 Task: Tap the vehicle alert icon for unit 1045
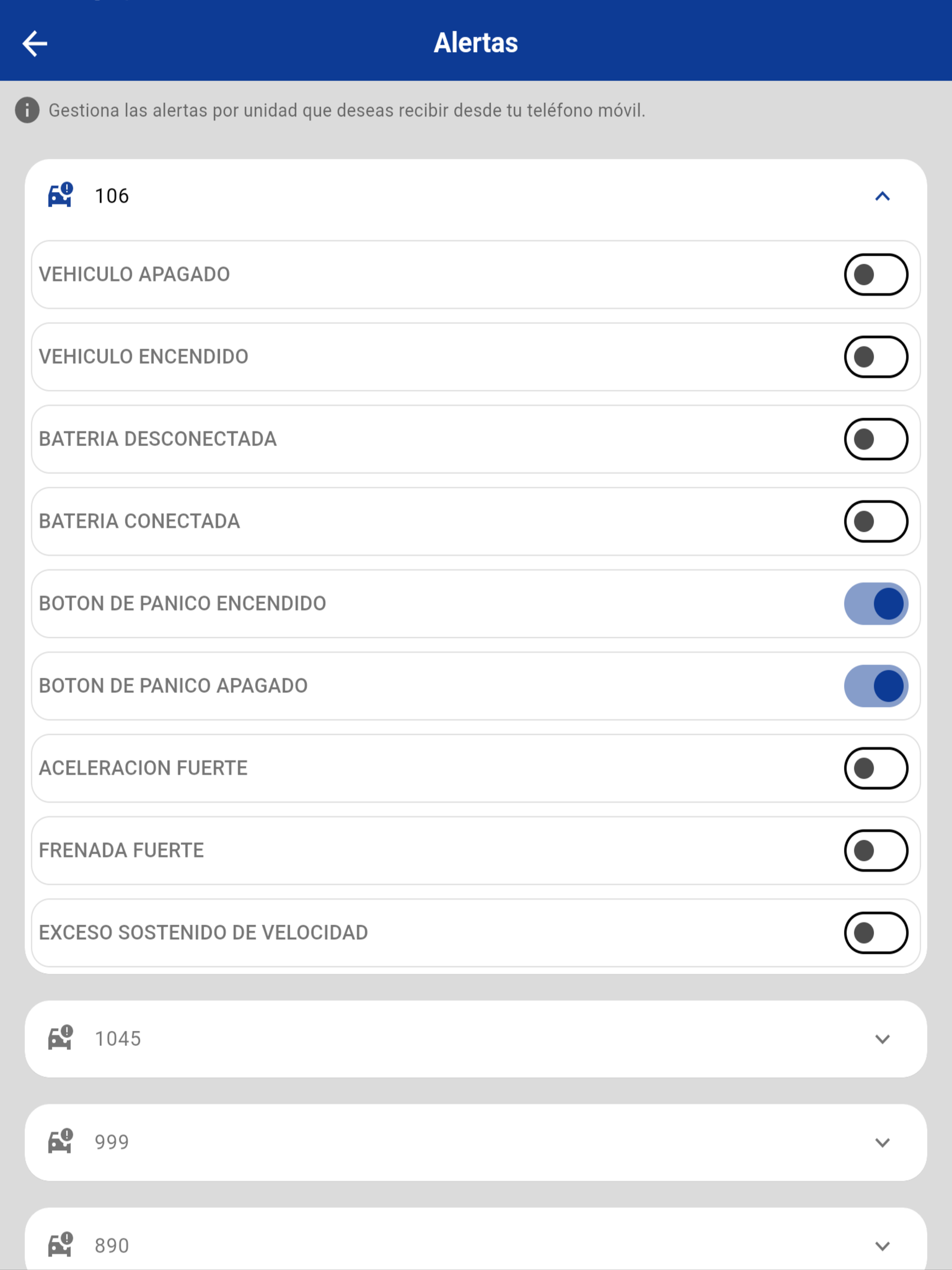[60, 1038]
